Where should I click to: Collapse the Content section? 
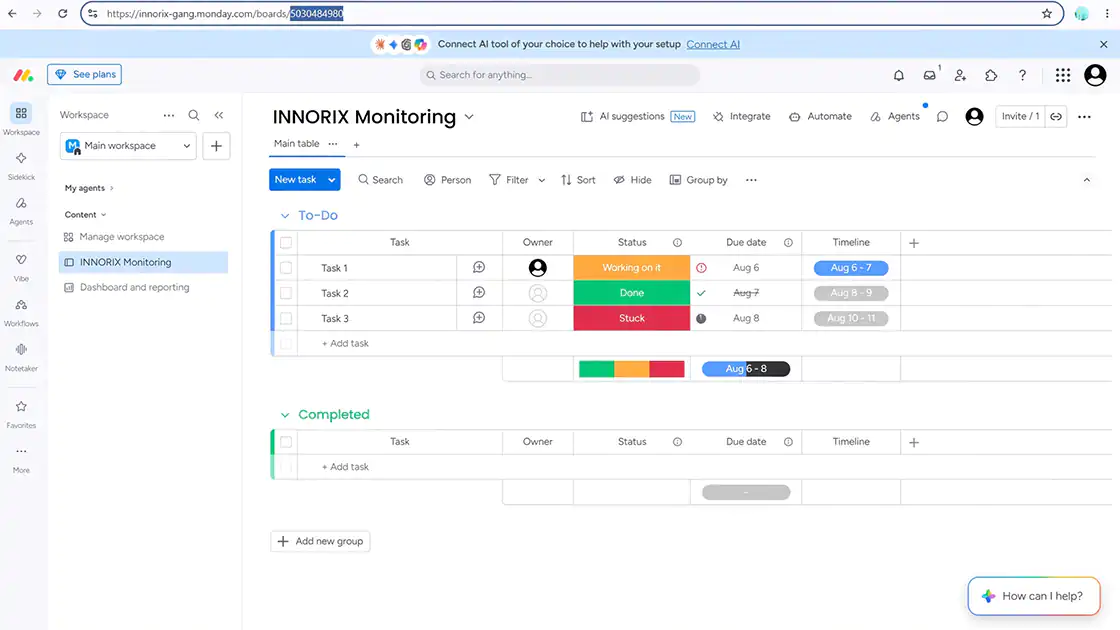pos(85,214)
